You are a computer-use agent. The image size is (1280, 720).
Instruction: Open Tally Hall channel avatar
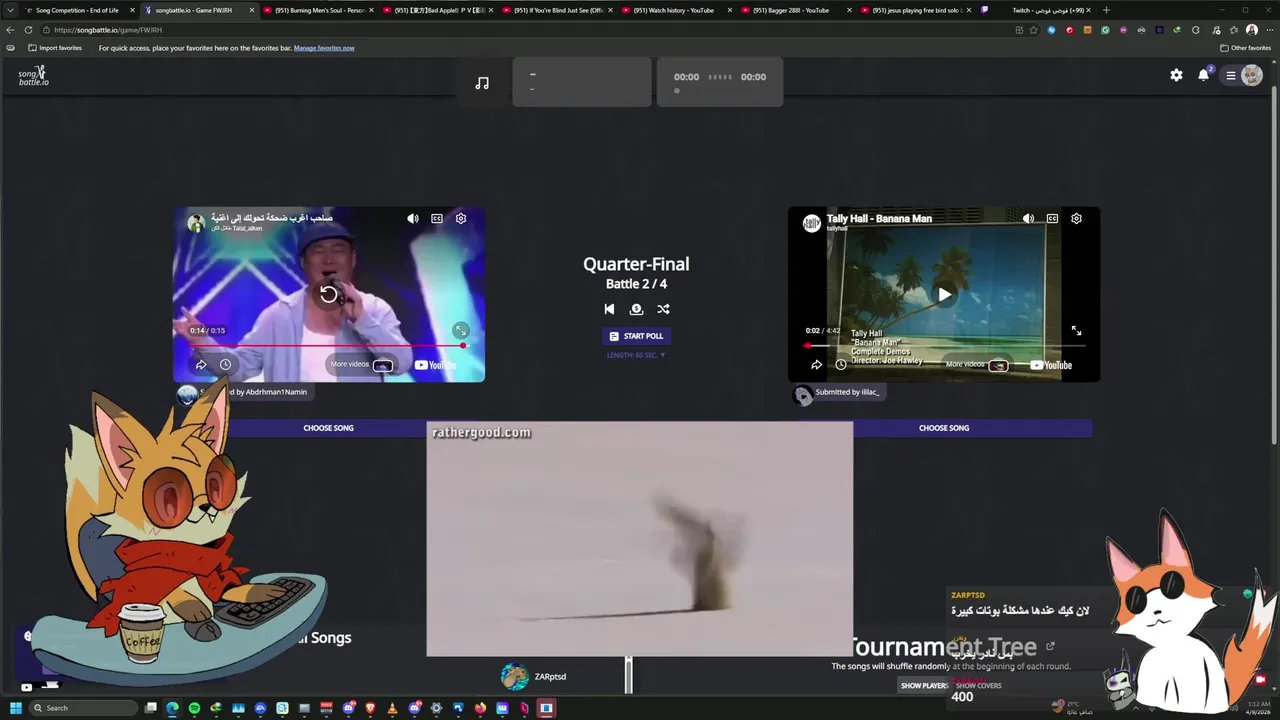click(x=812, y=223)
